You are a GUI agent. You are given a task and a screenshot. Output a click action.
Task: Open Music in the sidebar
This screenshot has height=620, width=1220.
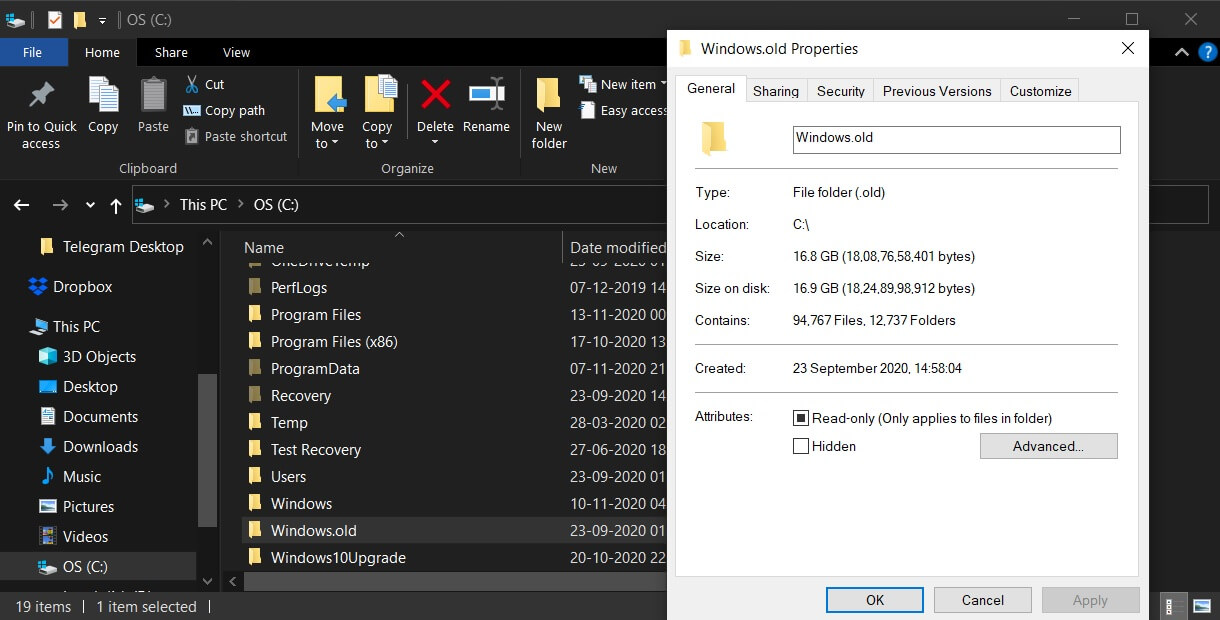pyautogui.click(x=82, y=476)
